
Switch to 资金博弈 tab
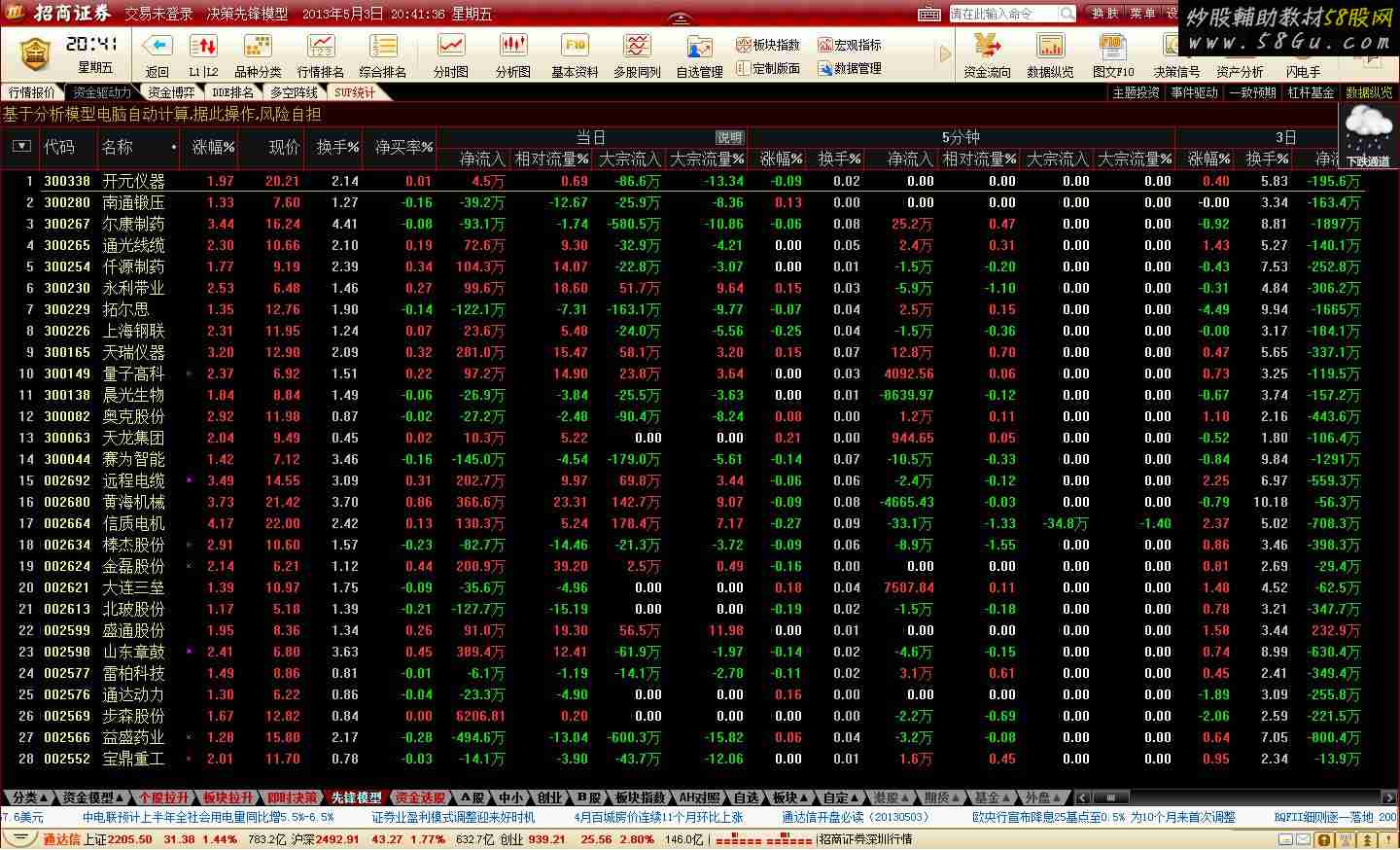point(171,92)
